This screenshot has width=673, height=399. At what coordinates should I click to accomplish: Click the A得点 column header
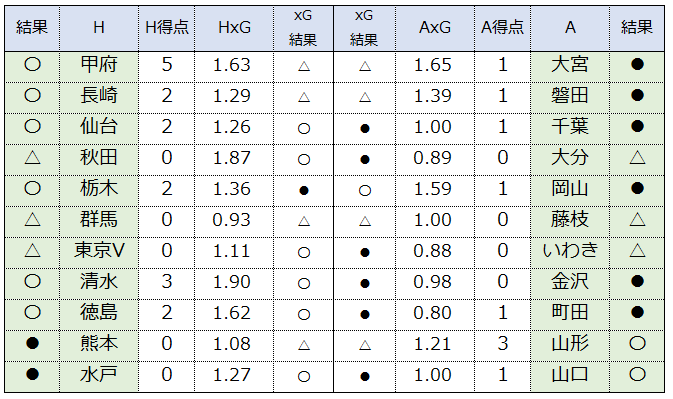click(x=503, y=28)
